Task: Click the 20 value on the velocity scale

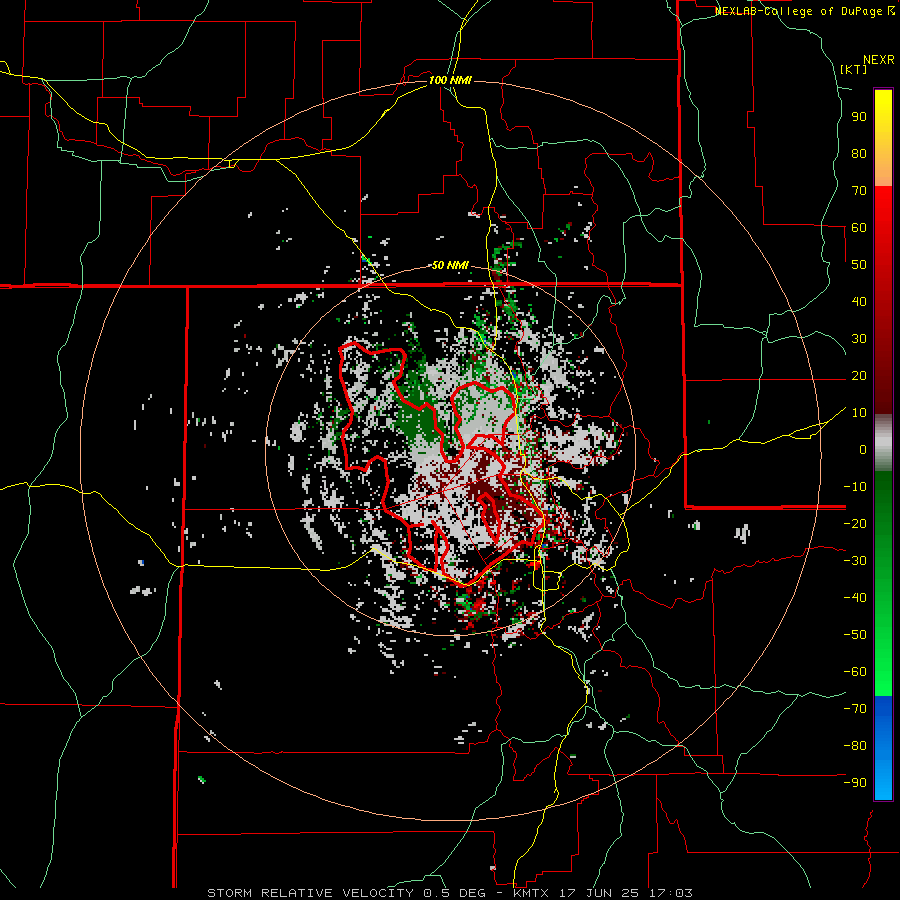Action: [859, 375]
